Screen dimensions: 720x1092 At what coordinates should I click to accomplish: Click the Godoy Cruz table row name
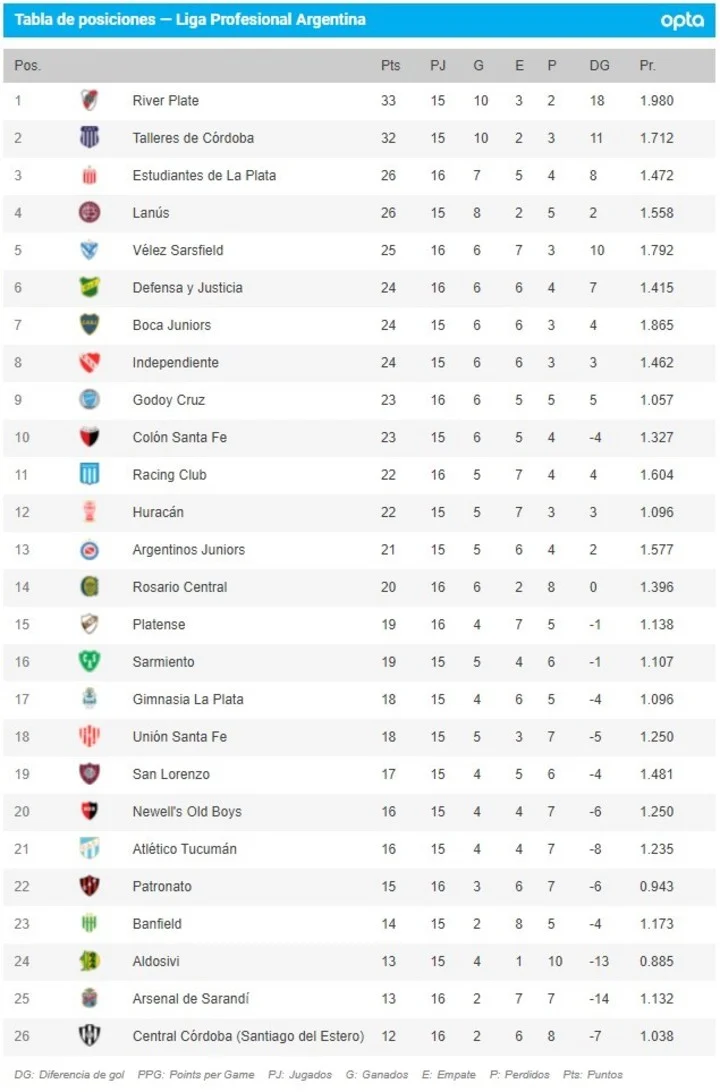point(169,400)
